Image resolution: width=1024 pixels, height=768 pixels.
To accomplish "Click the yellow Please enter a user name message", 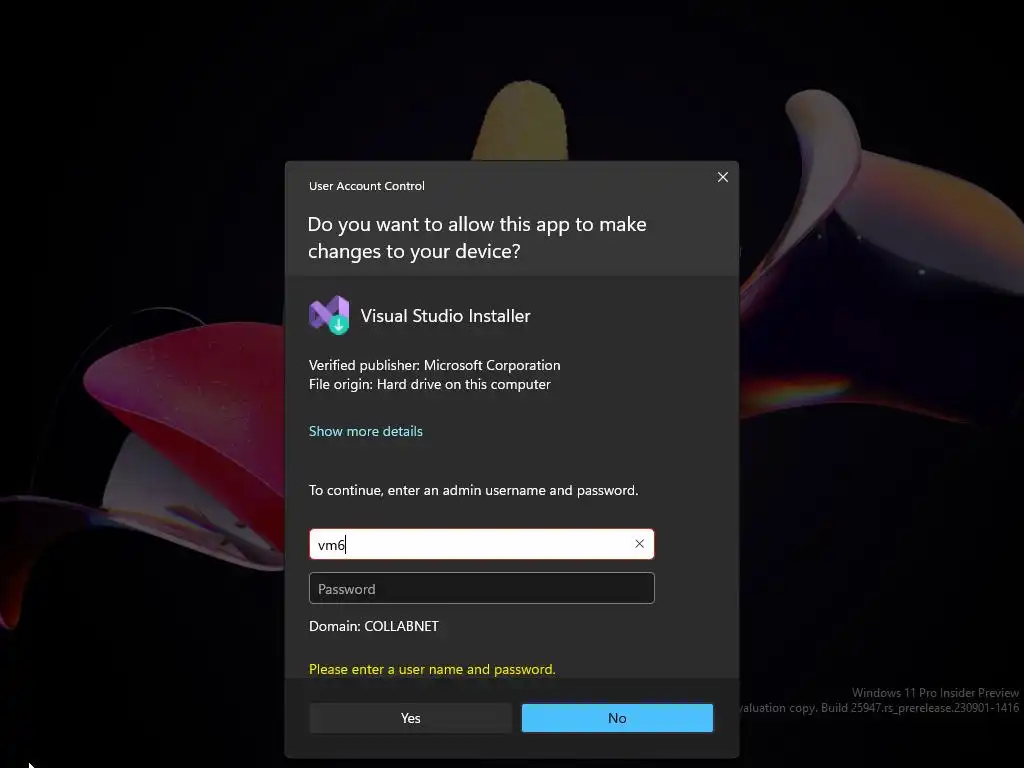I will click(x=432, y=669).
